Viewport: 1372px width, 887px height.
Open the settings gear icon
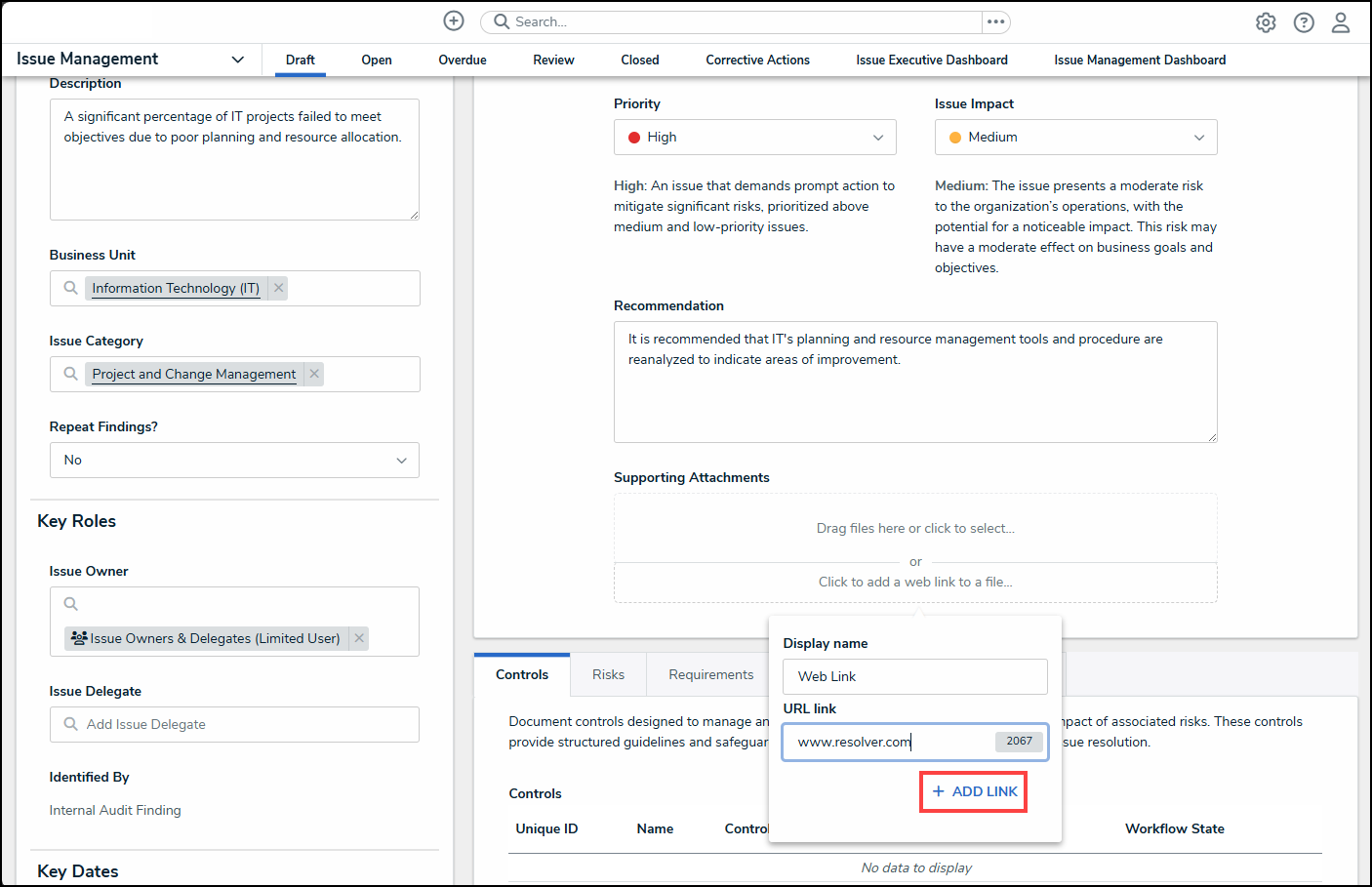pyautogui.click(x=1266, y=22)
